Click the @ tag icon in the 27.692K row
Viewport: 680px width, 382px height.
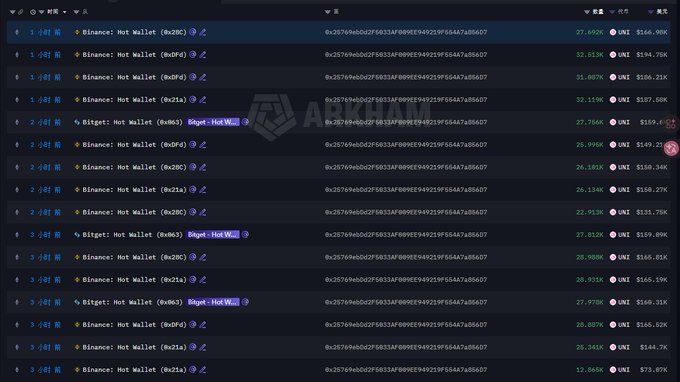tap(193, 32)
